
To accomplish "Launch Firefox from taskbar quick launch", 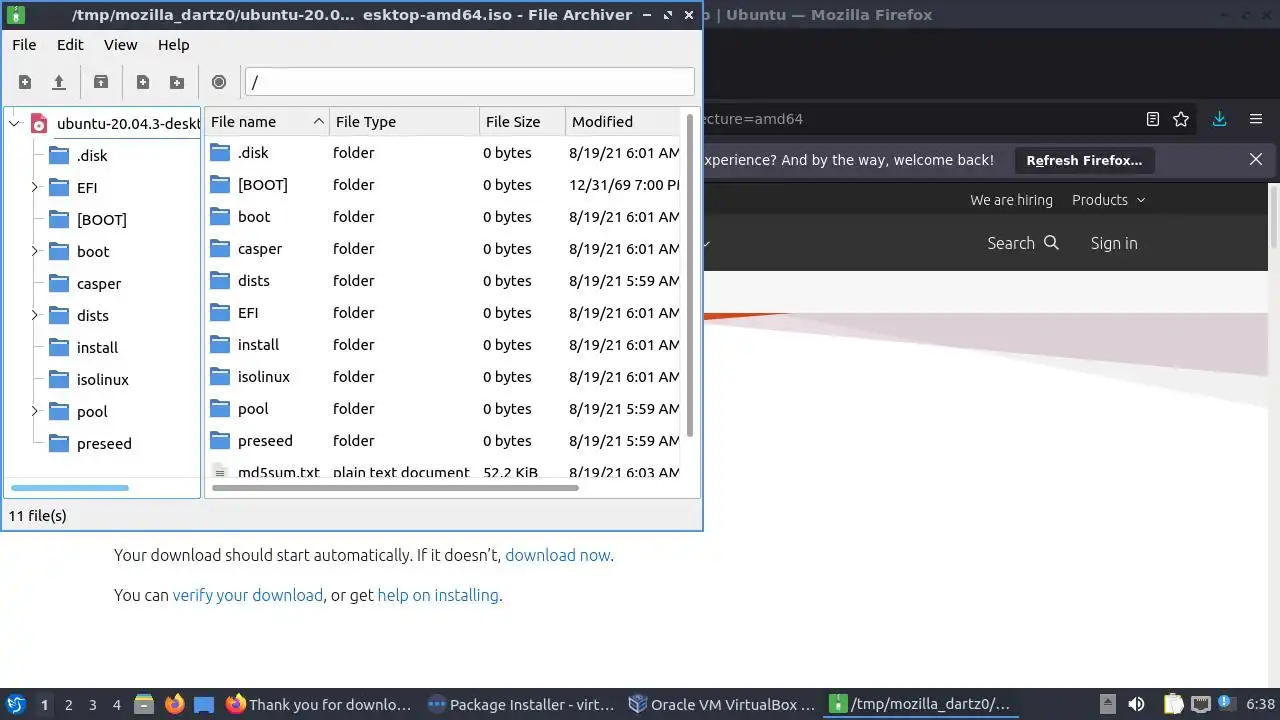I will coord(174,704).
